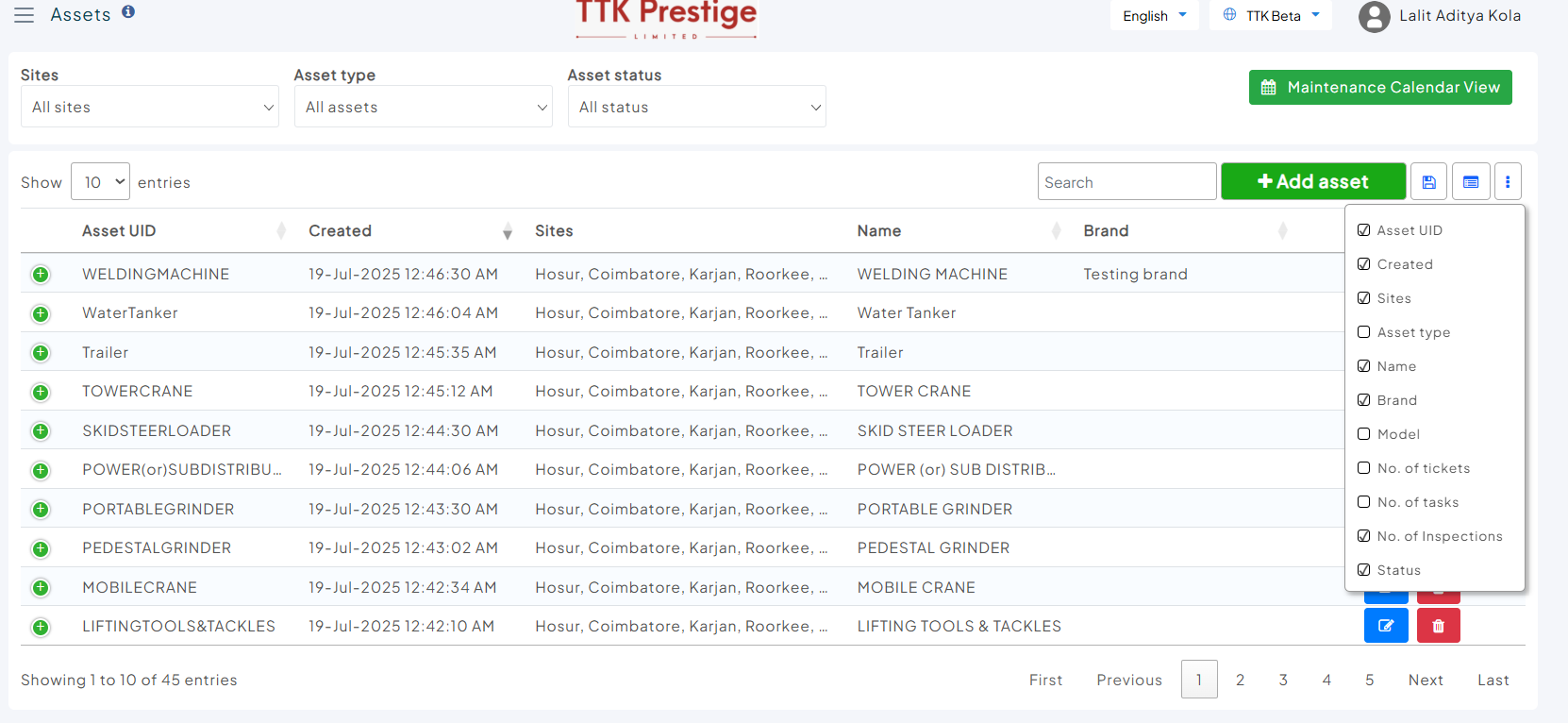This screenshot has width=1568, height=723.
Task: Click the Add asset button
Action: [1312, 182]
